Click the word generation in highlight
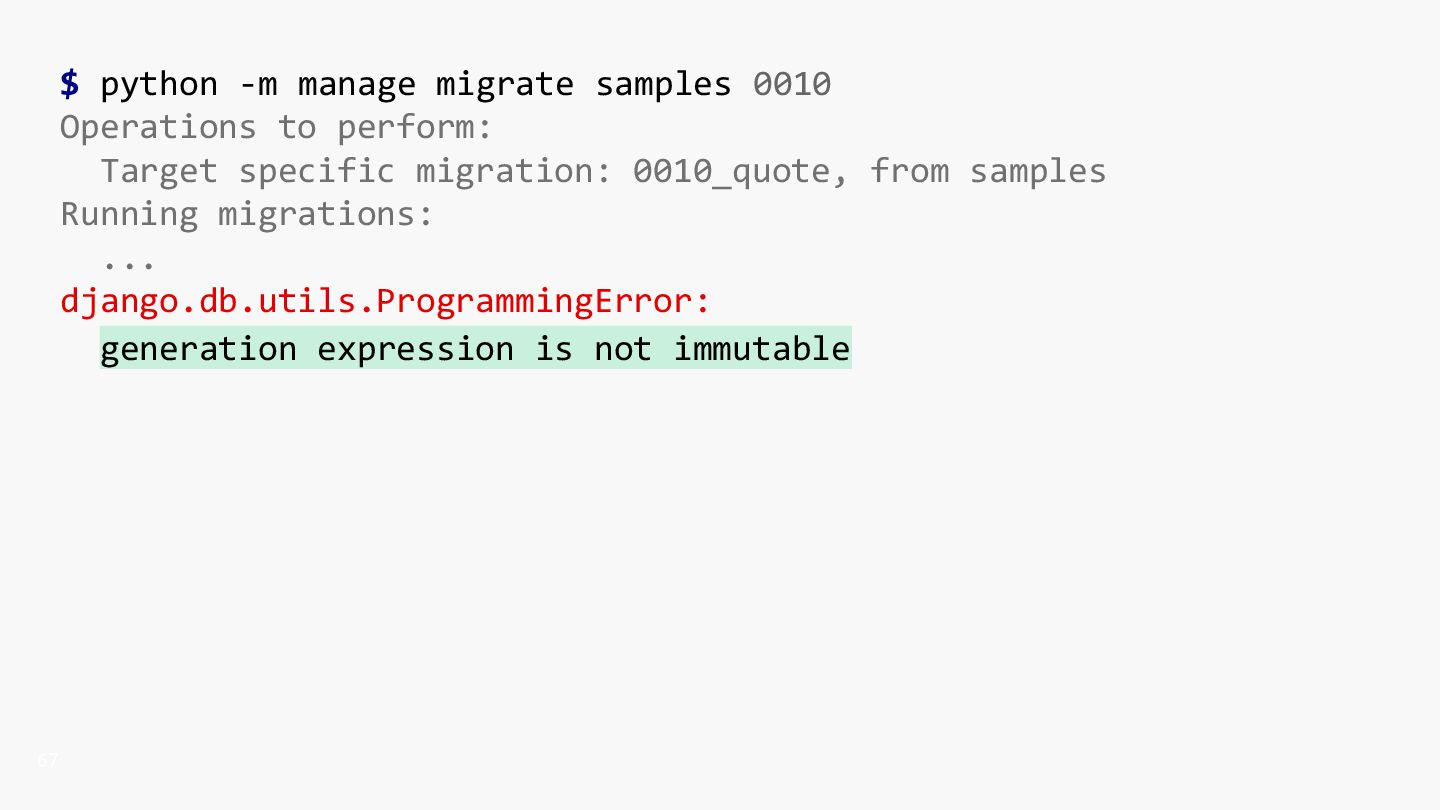This screenshot has height=810, width=1440. (198, 350)
